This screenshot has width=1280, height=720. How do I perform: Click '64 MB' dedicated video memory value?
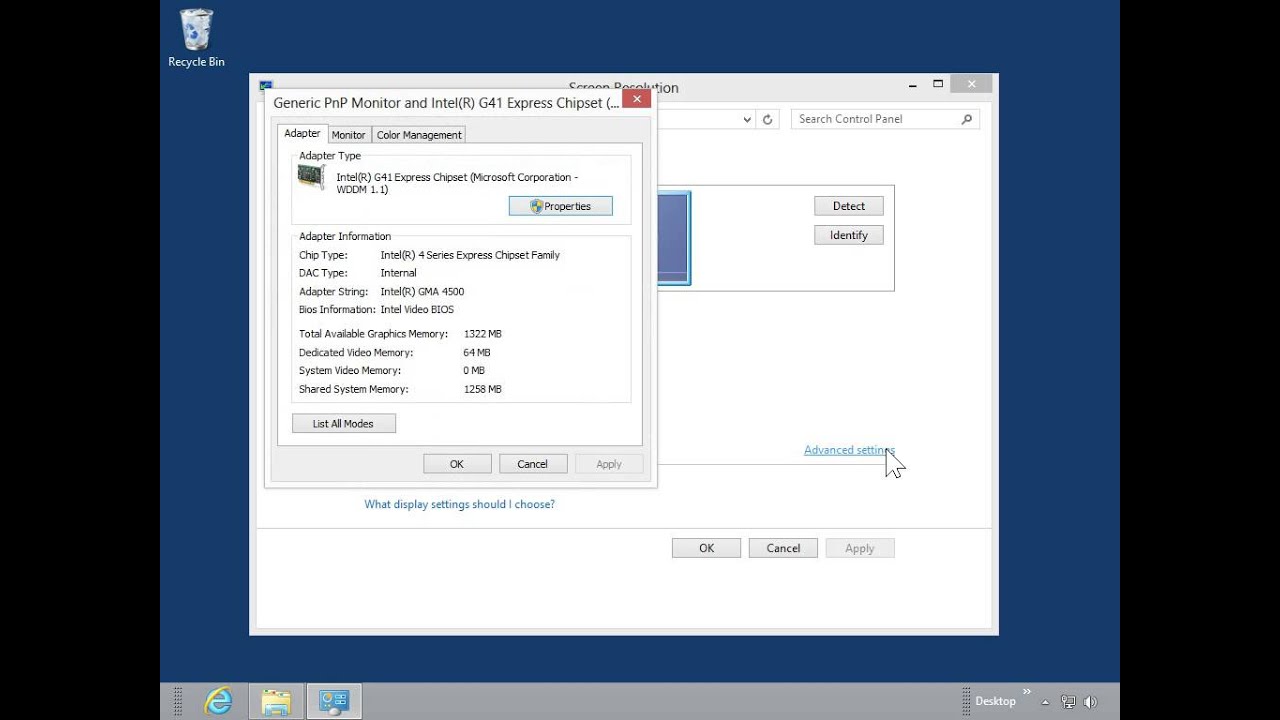coord(477,353)
